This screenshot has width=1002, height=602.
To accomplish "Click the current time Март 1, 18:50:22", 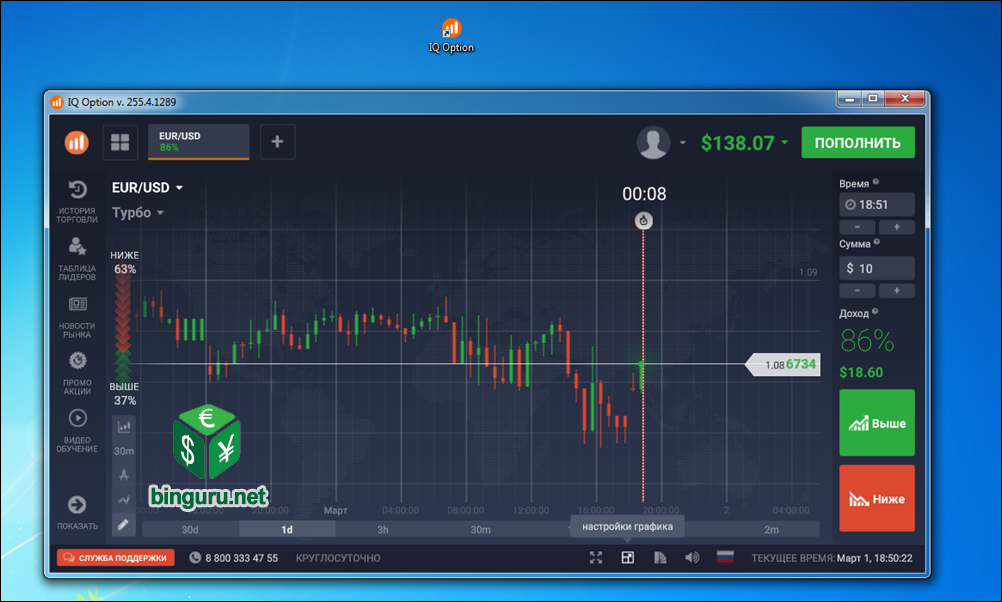I will (x=875, y=558).
